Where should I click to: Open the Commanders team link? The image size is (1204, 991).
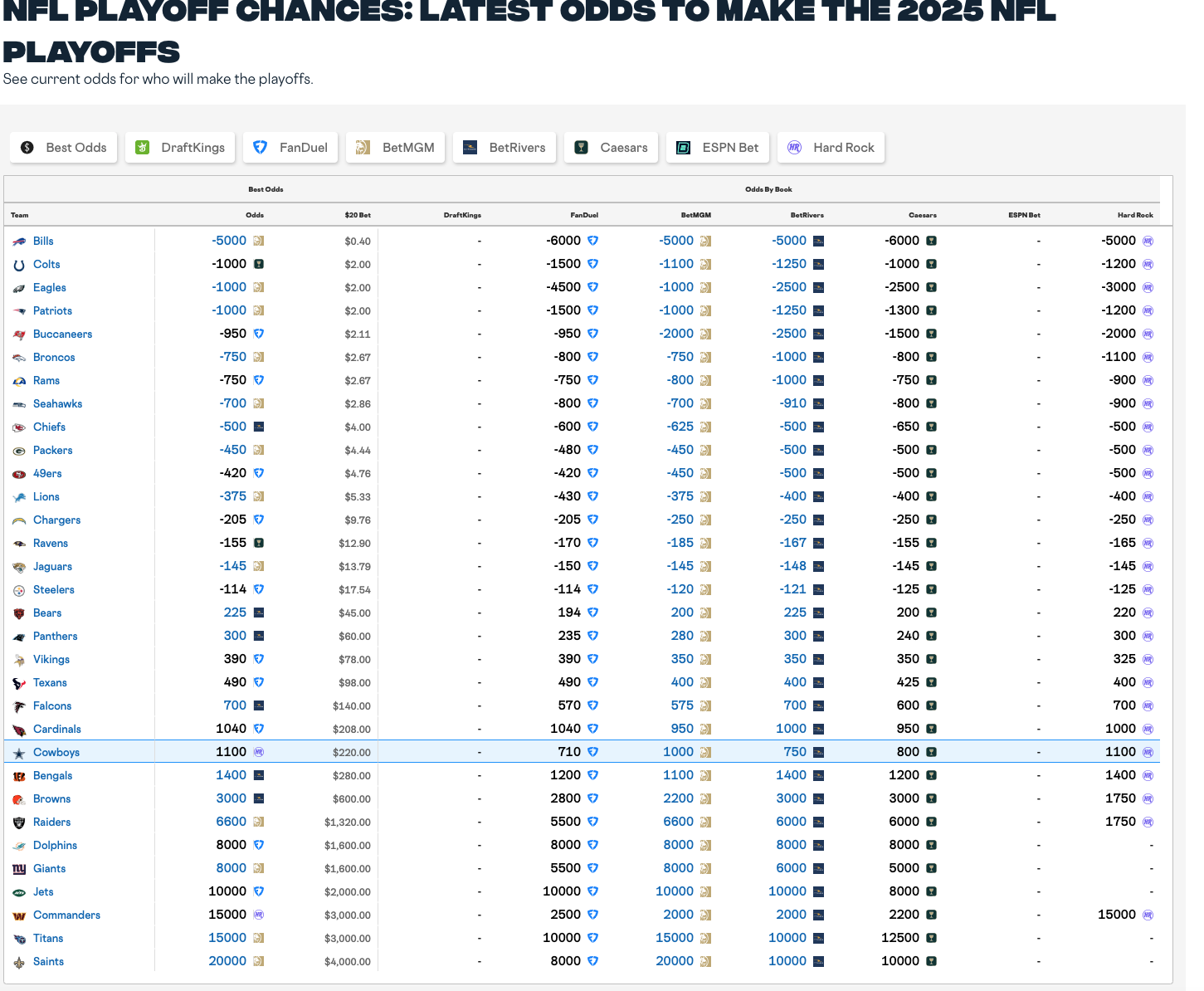coord(66,915)
